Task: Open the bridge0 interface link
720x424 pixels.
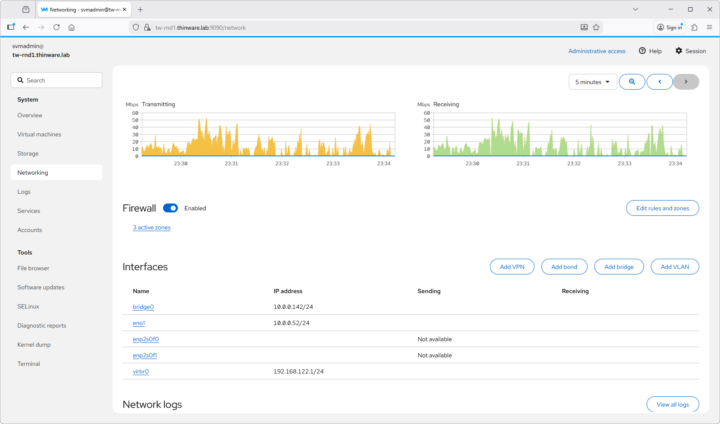Action: click(143, 307)
